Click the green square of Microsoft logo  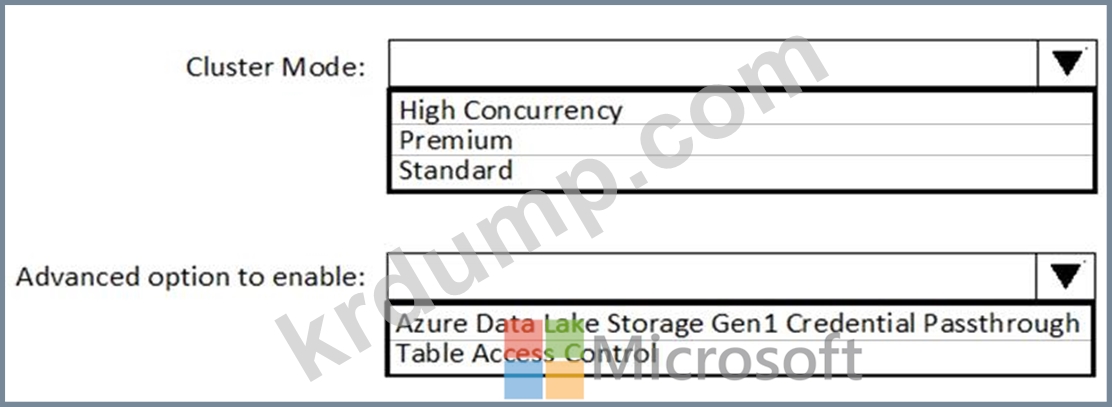click(565, 338)
